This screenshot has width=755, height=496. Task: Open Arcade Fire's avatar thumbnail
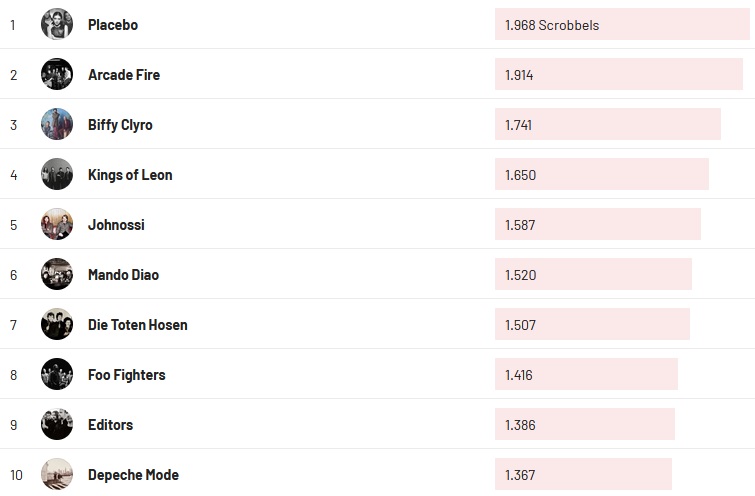[x=57, y=74]
